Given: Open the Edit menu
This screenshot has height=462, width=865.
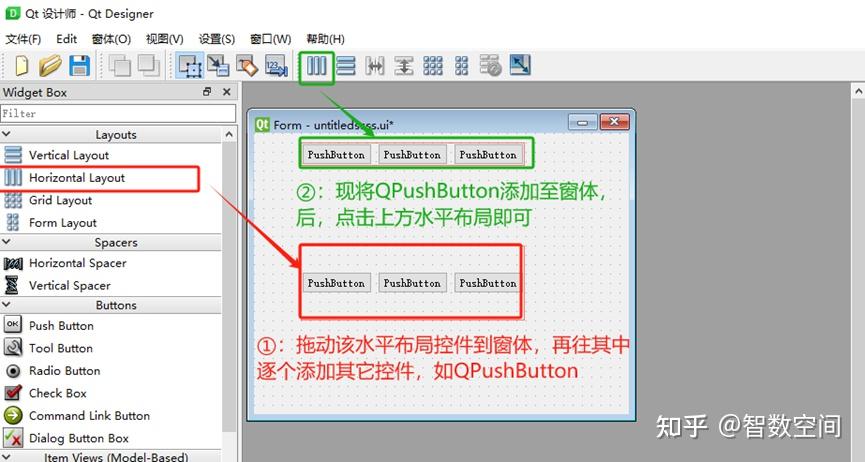Looking at the screenshot, I should point(67,39).
